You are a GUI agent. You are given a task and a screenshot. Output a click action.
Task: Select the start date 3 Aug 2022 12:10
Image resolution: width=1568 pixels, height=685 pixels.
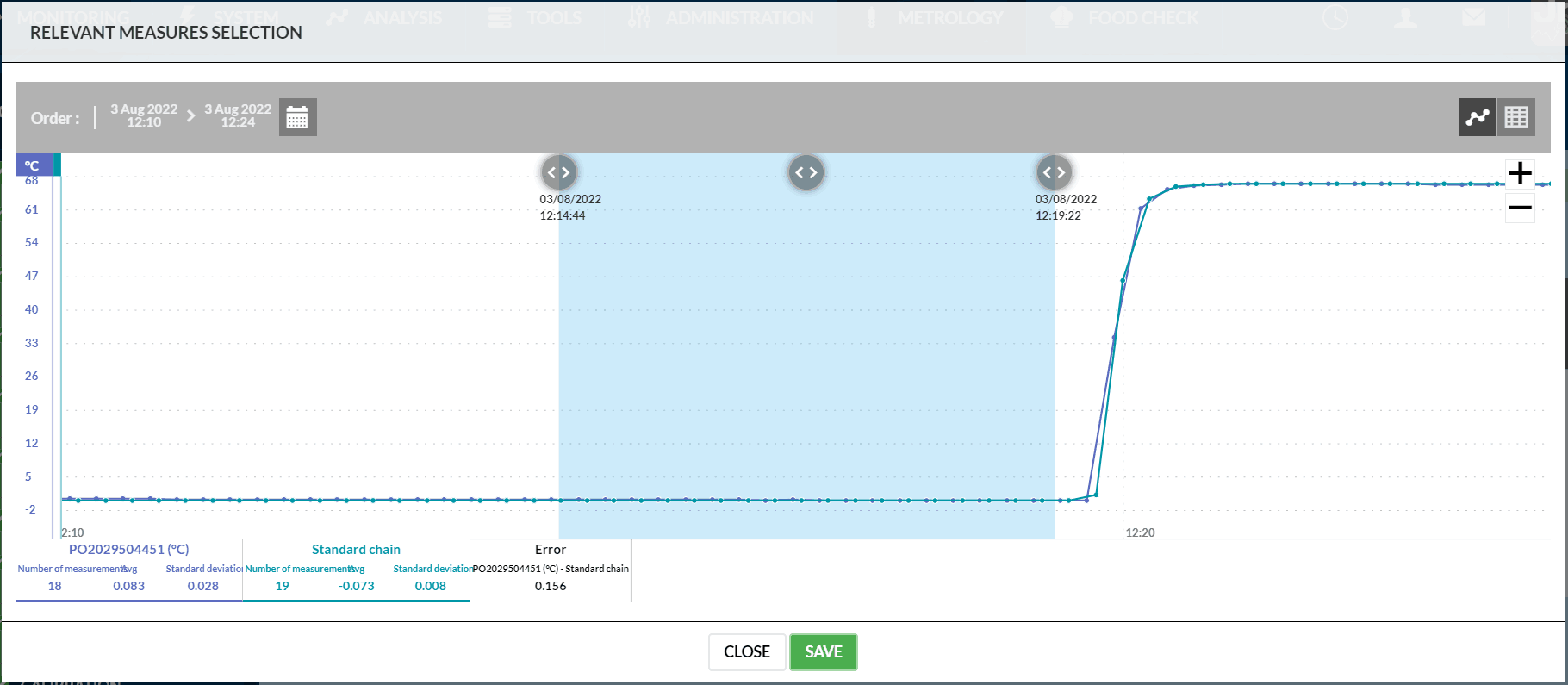pyautogui.click(x=144, y=115)
